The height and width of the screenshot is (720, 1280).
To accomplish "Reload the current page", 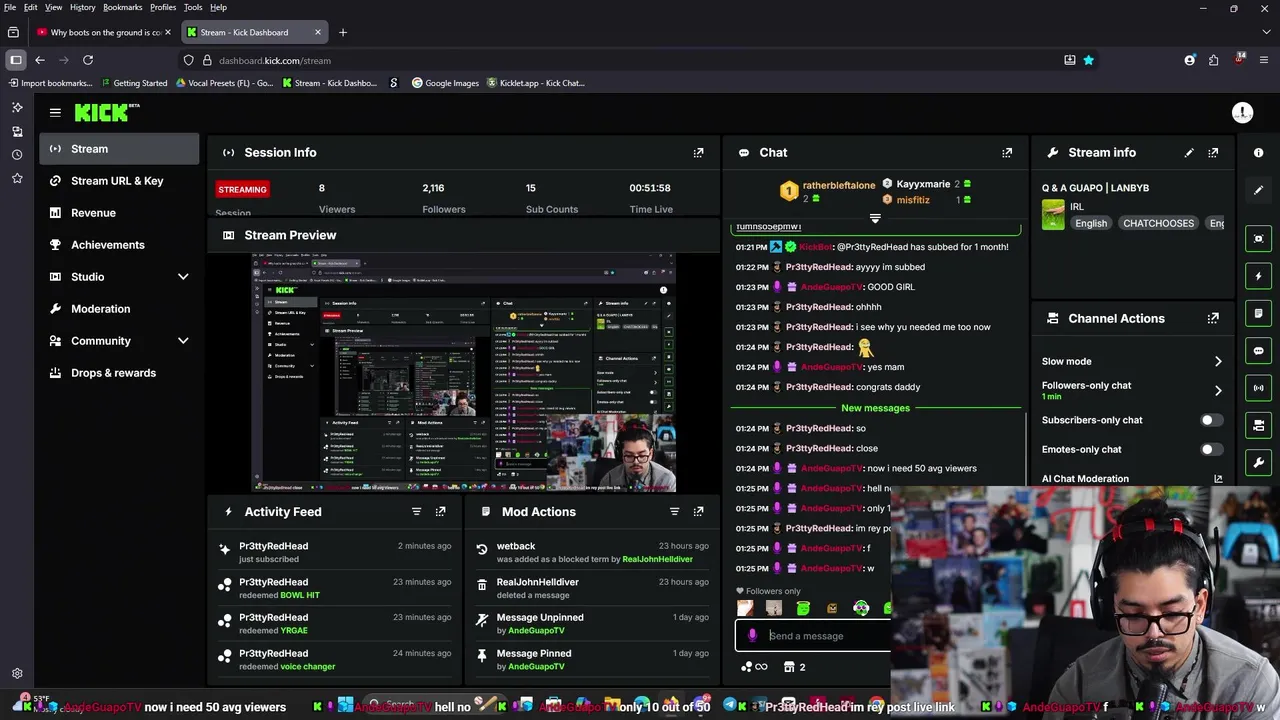I will pyautogui.click(x=88, y=60).
